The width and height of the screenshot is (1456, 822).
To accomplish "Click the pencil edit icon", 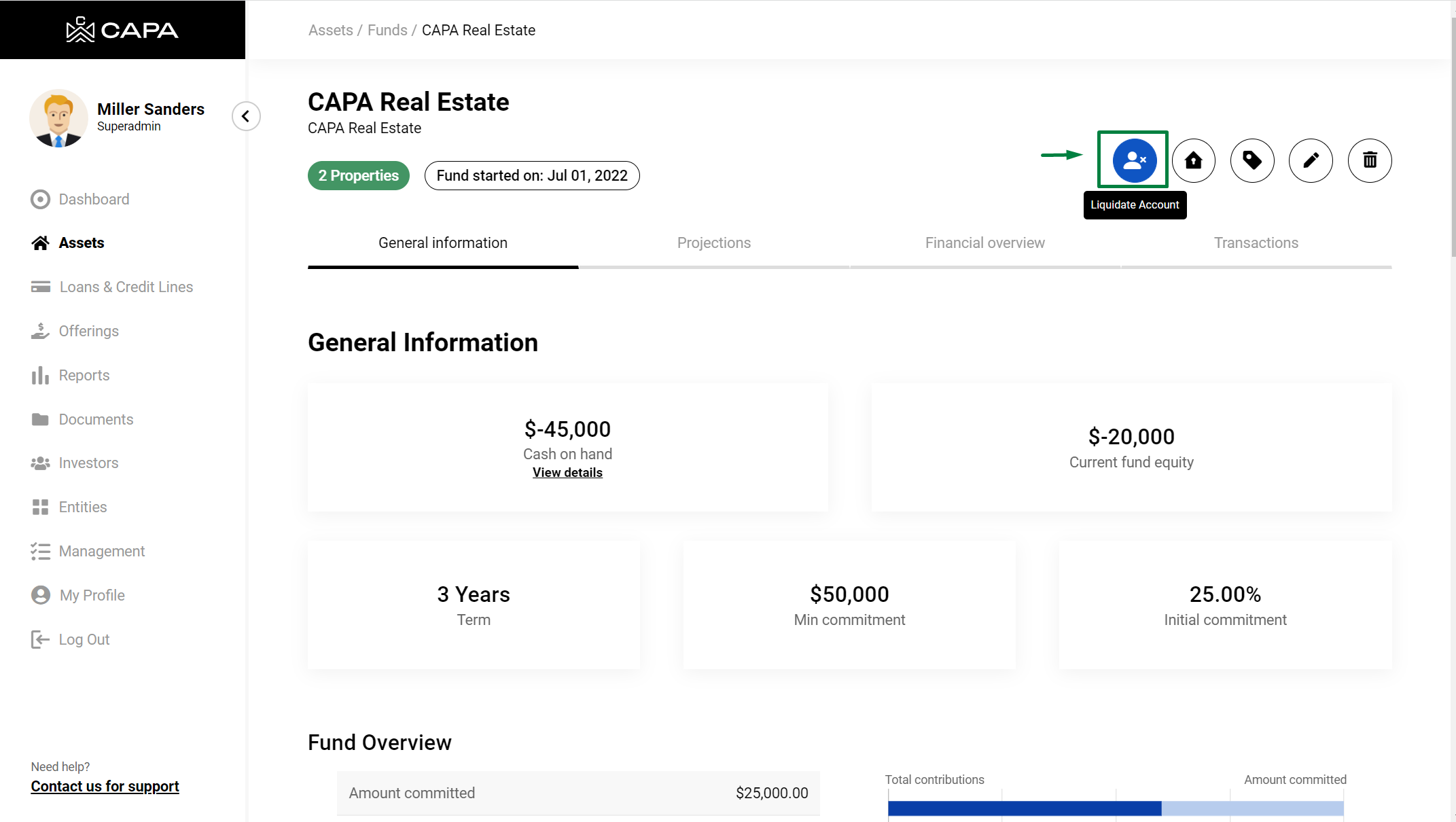I will (1311, 160).
